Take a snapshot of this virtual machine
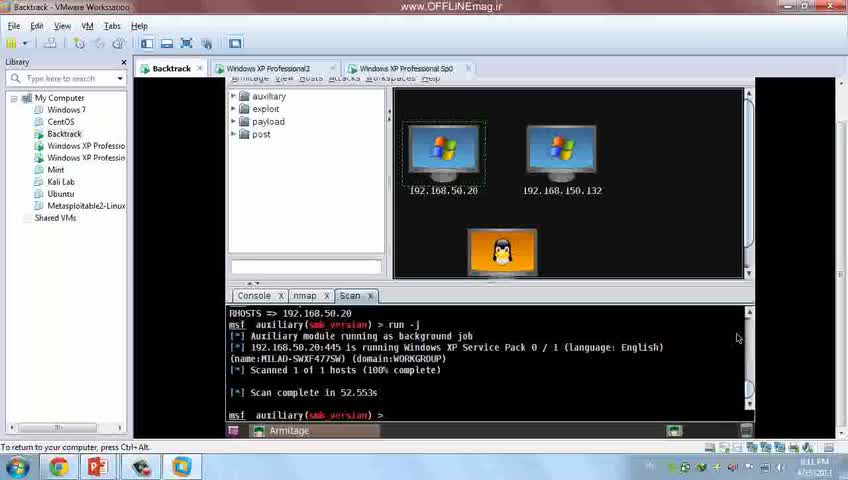Viewport: 848px width, 480px height. (79, 43)
